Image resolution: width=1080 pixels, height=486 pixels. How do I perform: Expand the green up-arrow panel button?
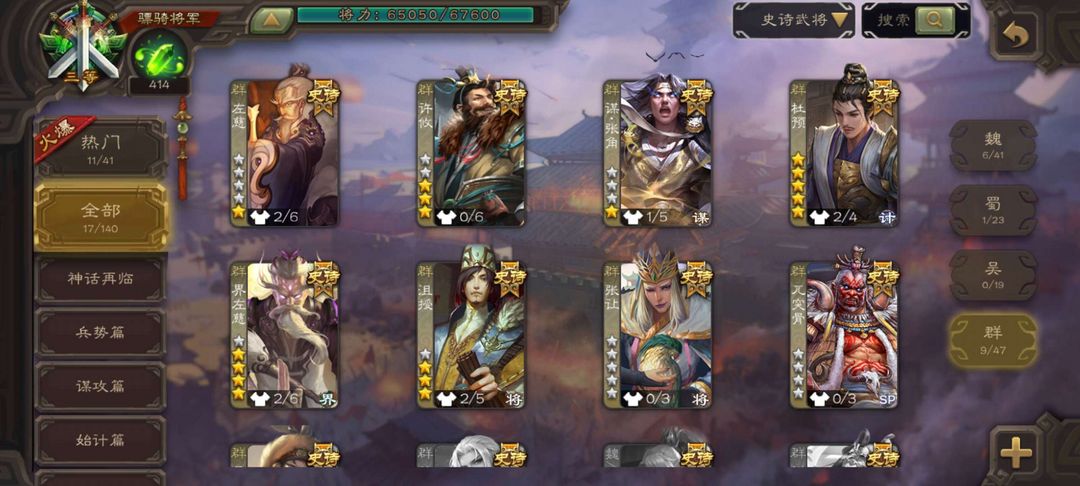click(271, 20)
